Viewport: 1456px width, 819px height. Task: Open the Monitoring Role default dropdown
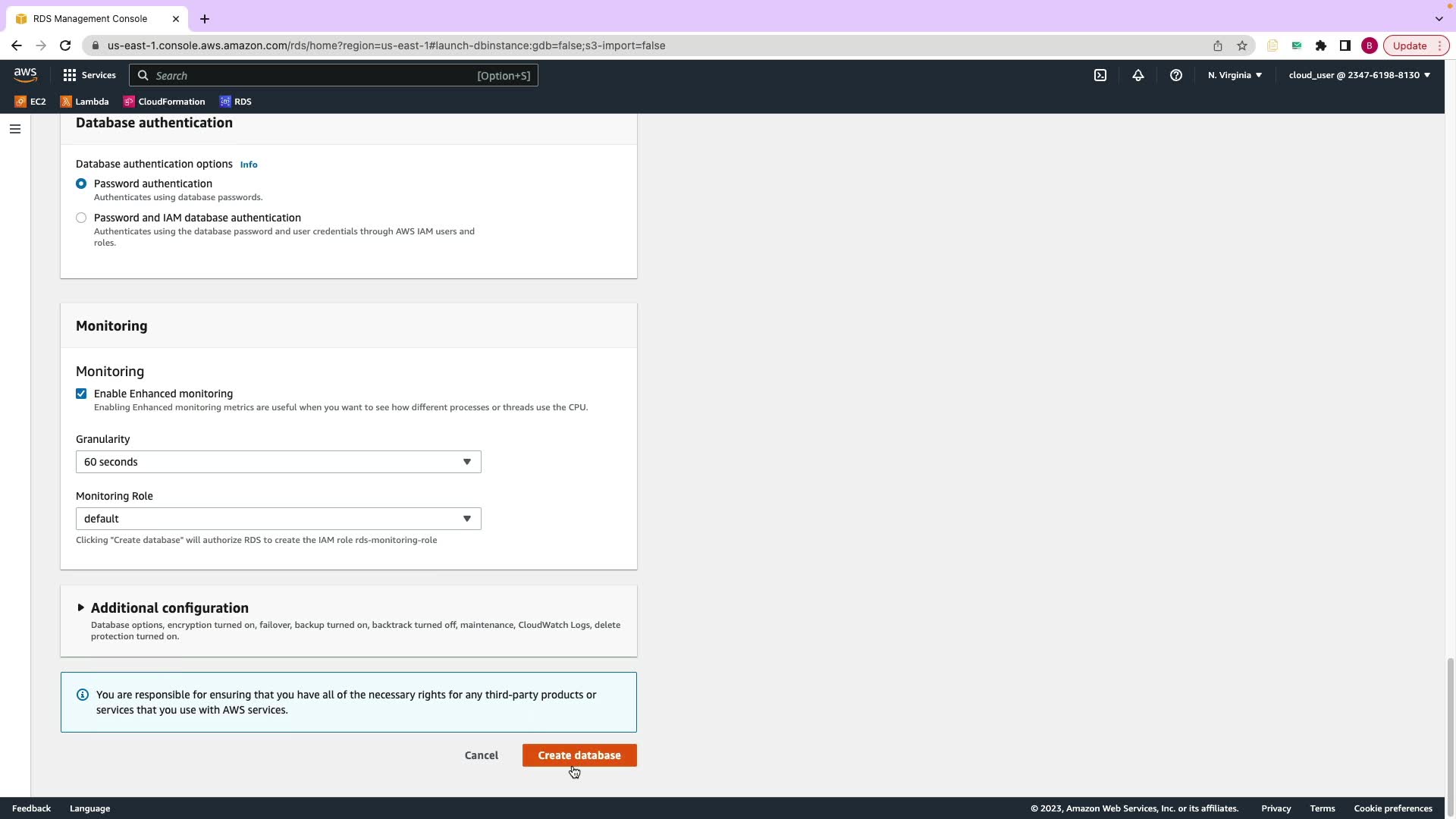coord(278,519)
